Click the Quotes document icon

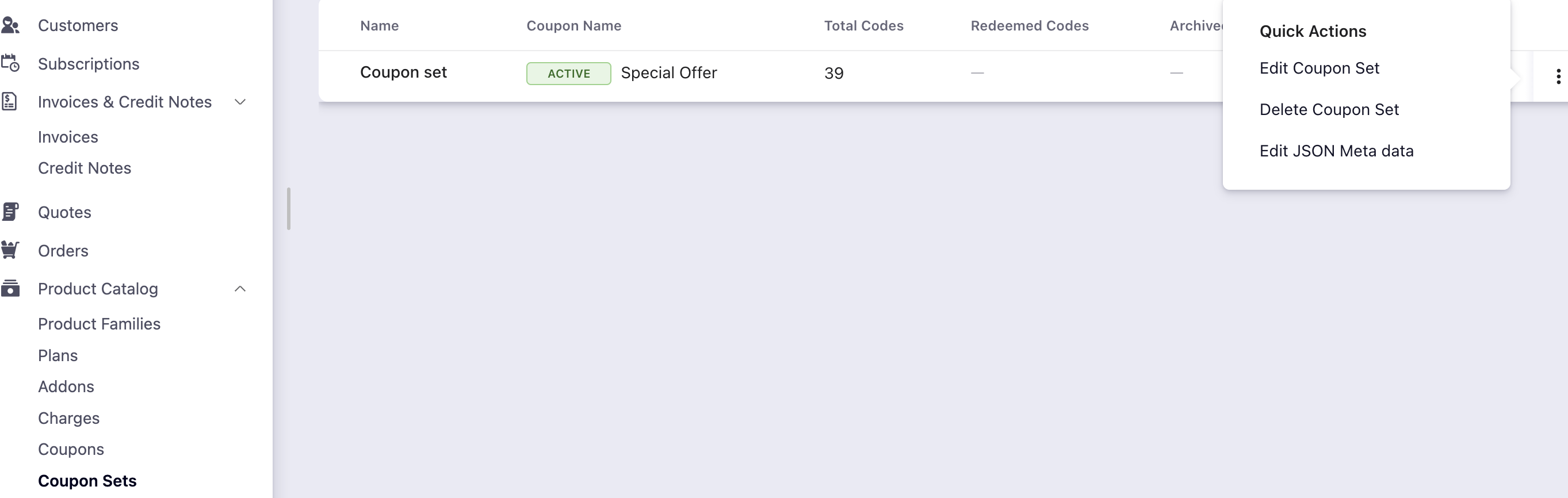tap(10, 212)
